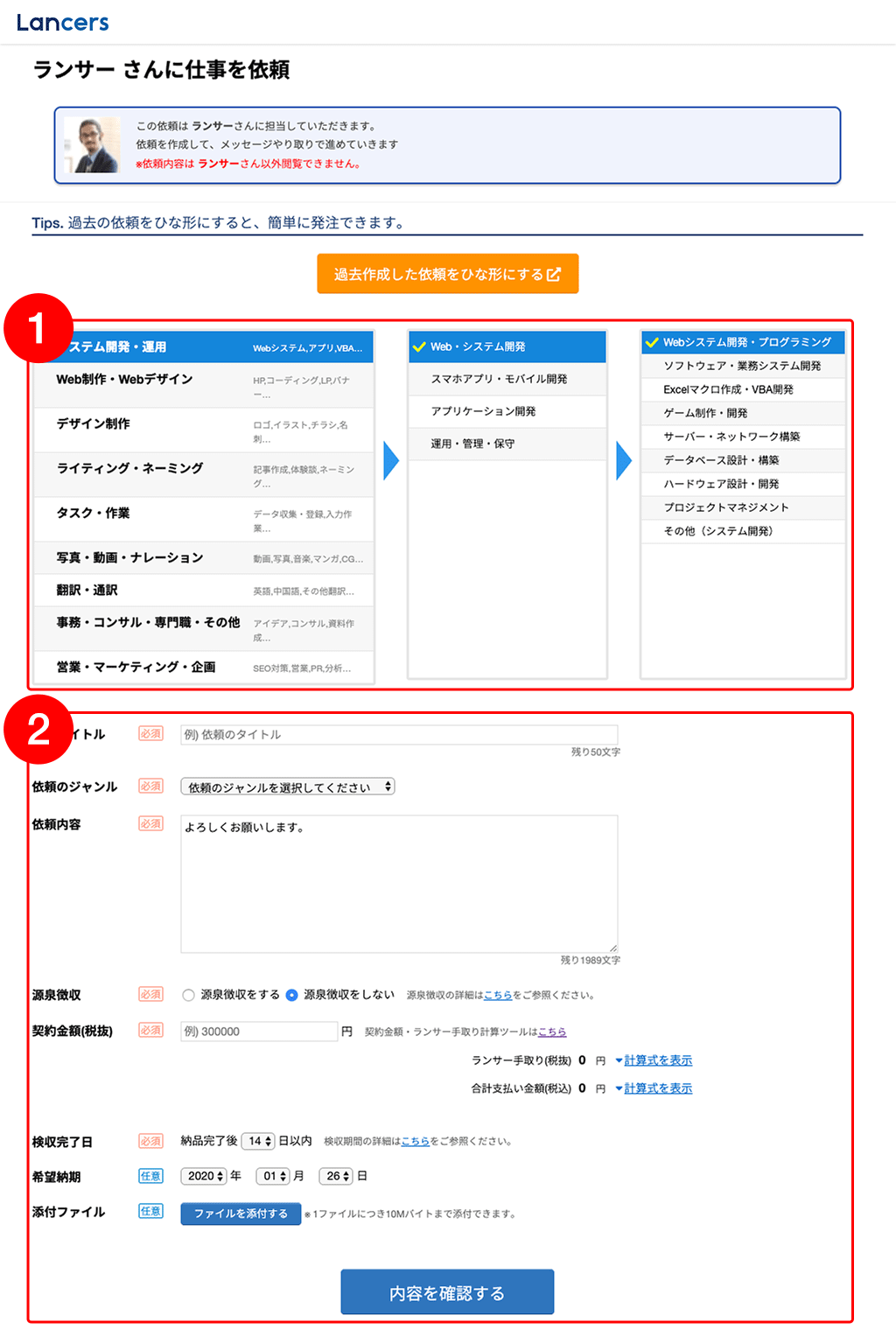Open year dropdown showing 2020
Screen dimensions: 896x1343
[204, 1176]
